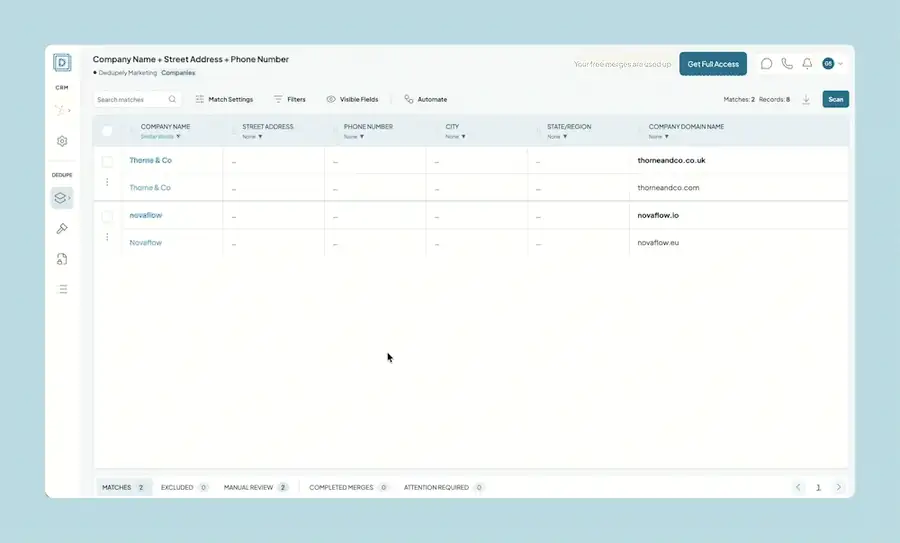Open Match Settings
This screenshot has width=900, height=543.
click(224, 99)
